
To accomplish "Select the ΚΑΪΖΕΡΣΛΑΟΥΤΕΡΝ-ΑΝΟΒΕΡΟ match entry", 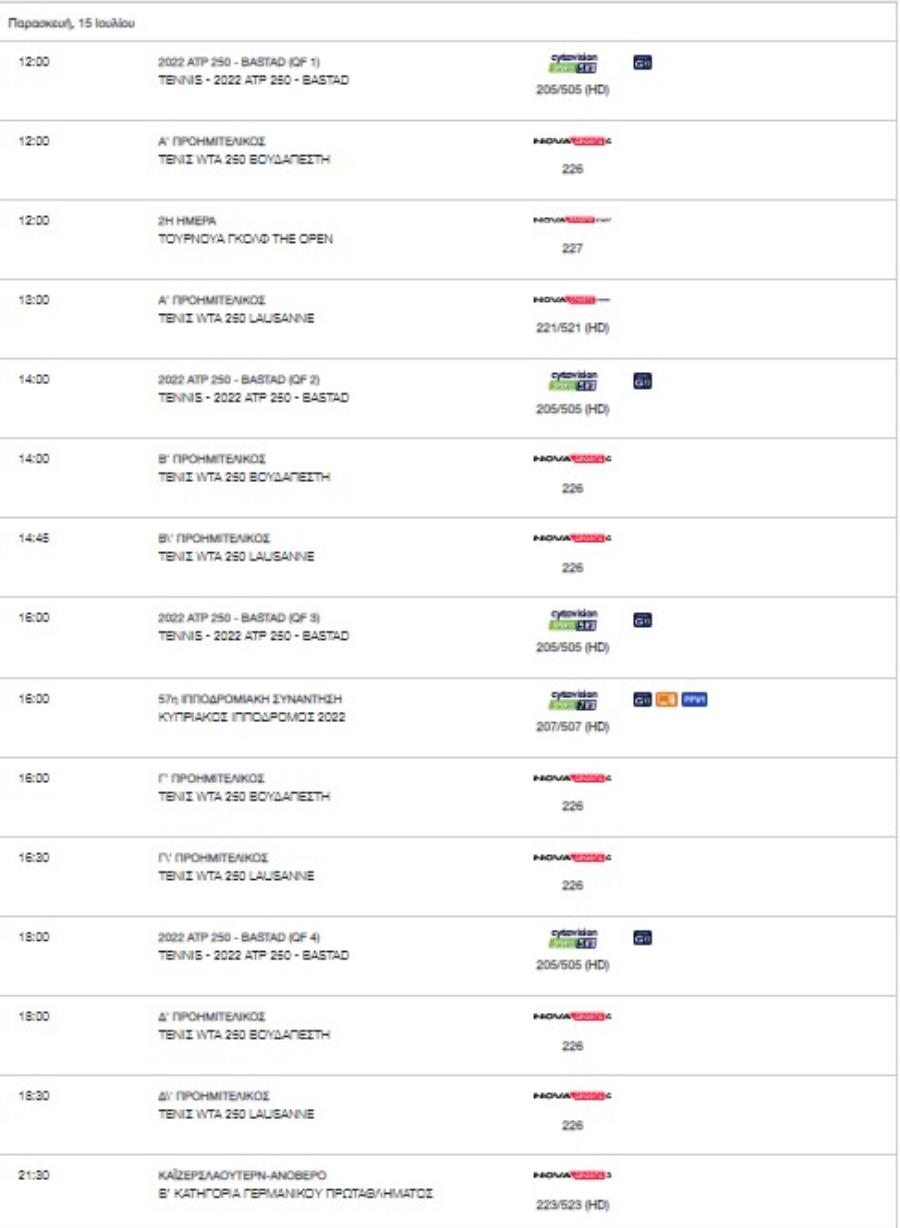I will point(242,1176).
